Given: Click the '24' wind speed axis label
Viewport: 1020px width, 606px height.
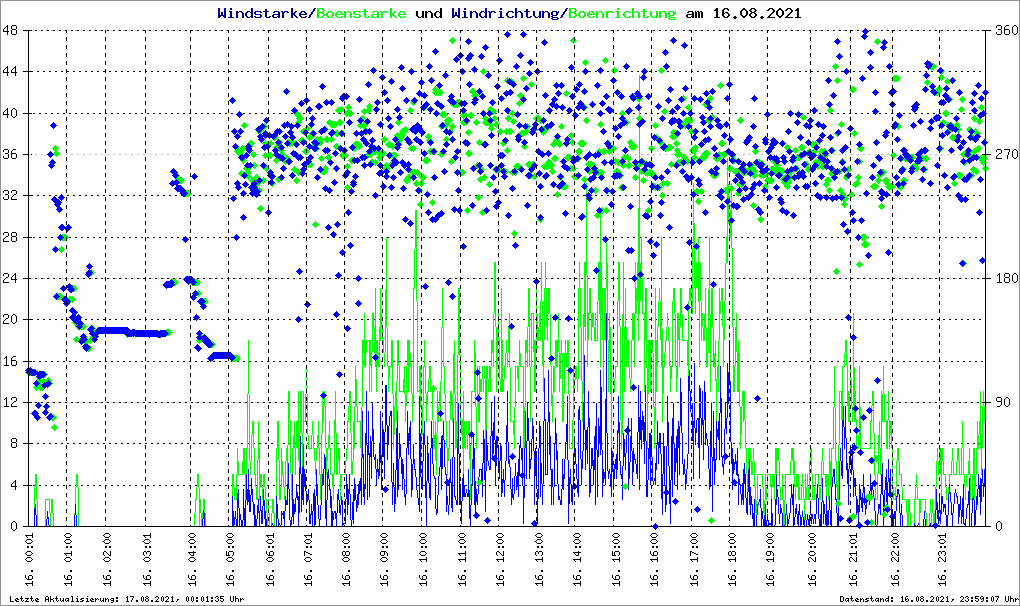Looking at the screenshot, I should click(x=11, y=278).
